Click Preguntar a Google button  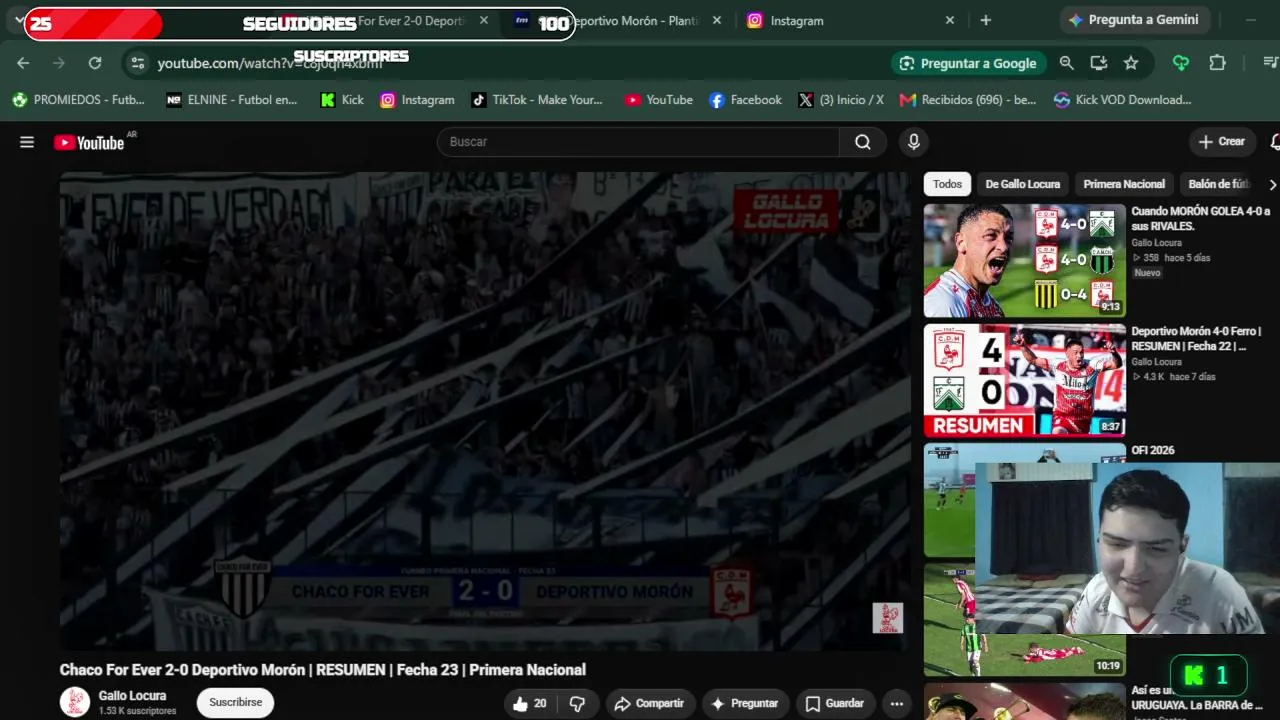click(968, 63)
